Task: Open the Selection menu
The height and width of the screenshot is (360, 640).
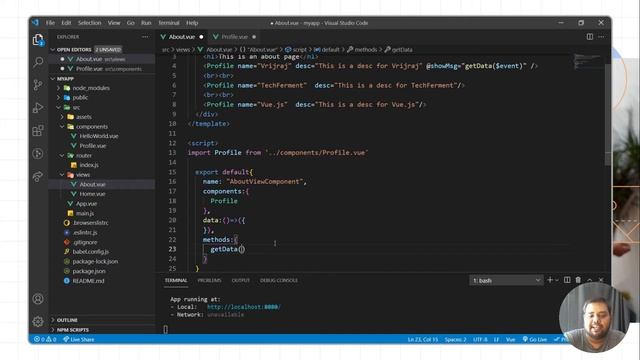Action: coord(89,23)
